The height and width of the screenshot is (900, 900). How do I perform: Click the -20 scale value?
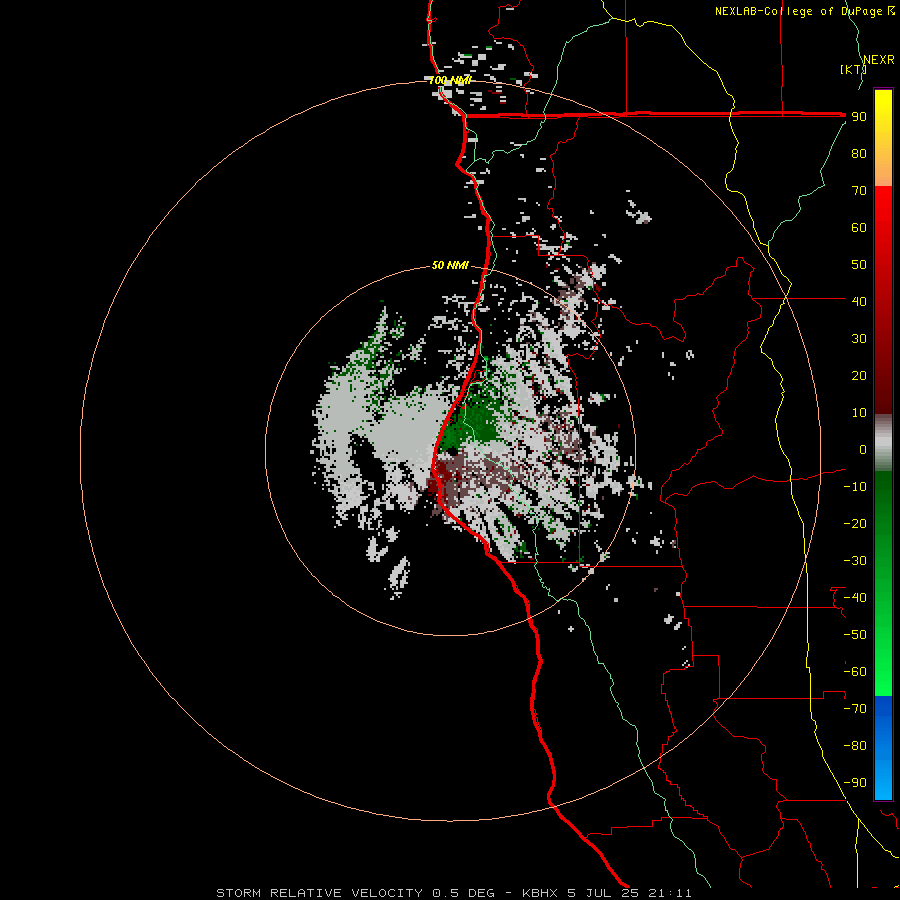pos(855,524)
